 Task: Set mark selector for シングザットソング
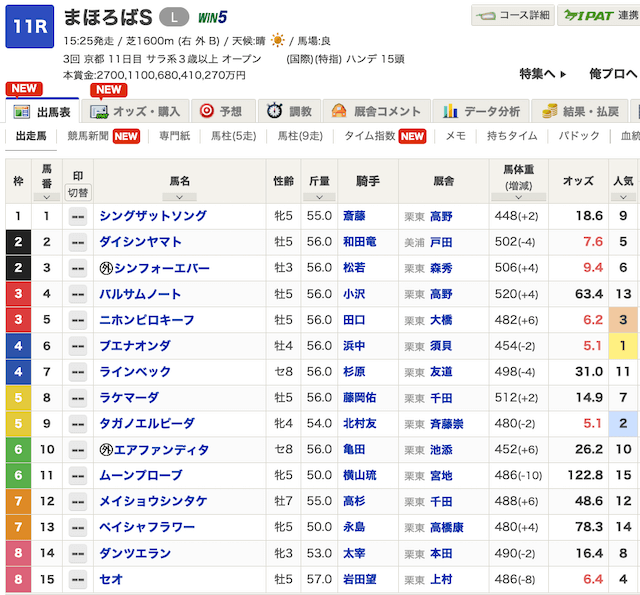click(77, 216)
